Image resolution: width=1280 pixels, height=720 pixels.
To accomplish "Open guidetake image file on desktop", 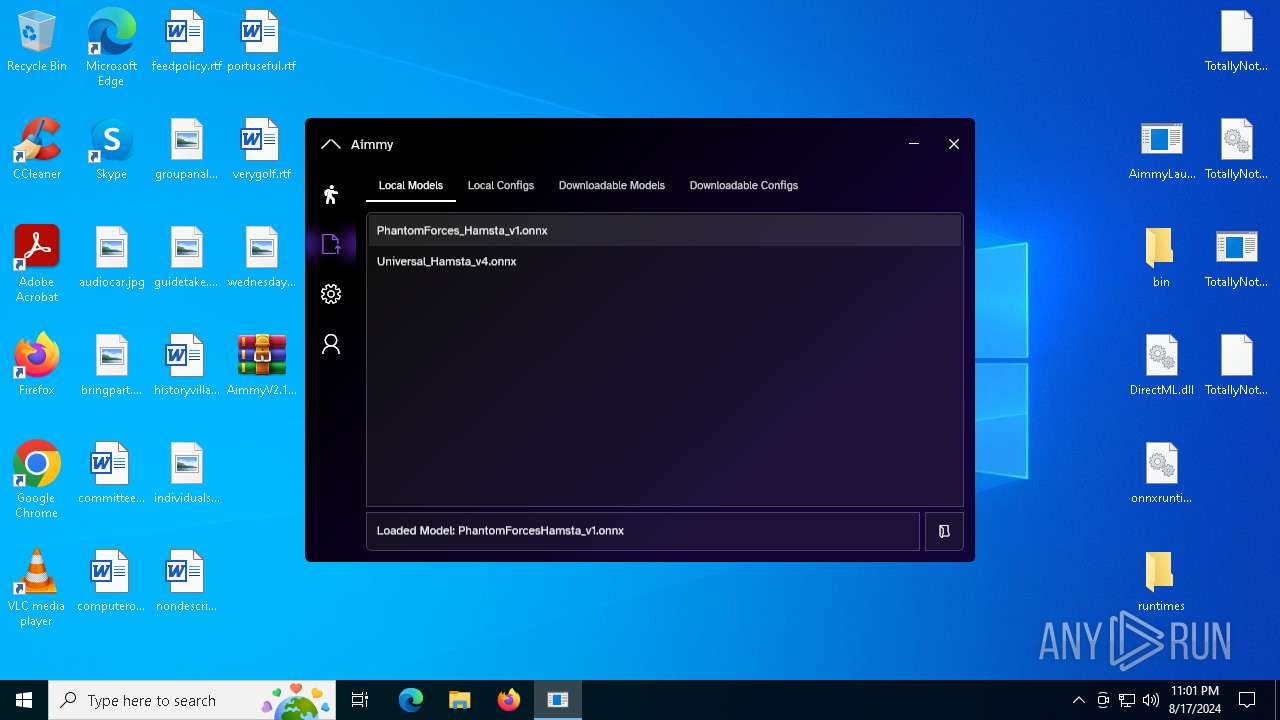I will click(x=186, y=258).
